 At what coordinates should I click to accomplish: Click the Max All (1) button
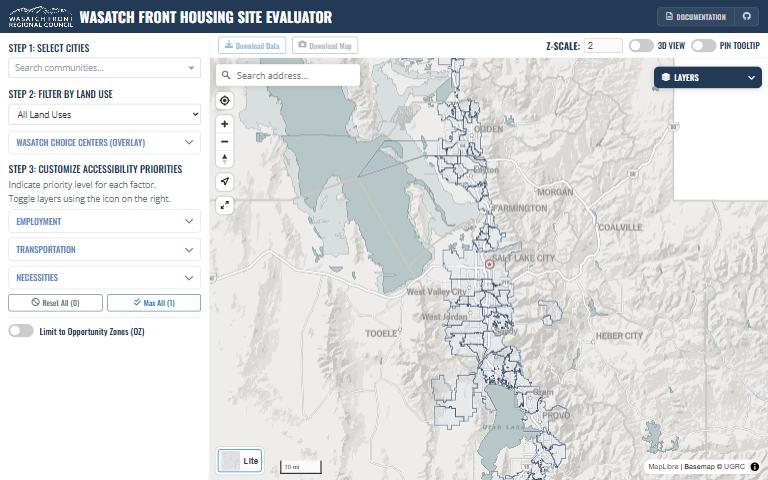[154, 303]
